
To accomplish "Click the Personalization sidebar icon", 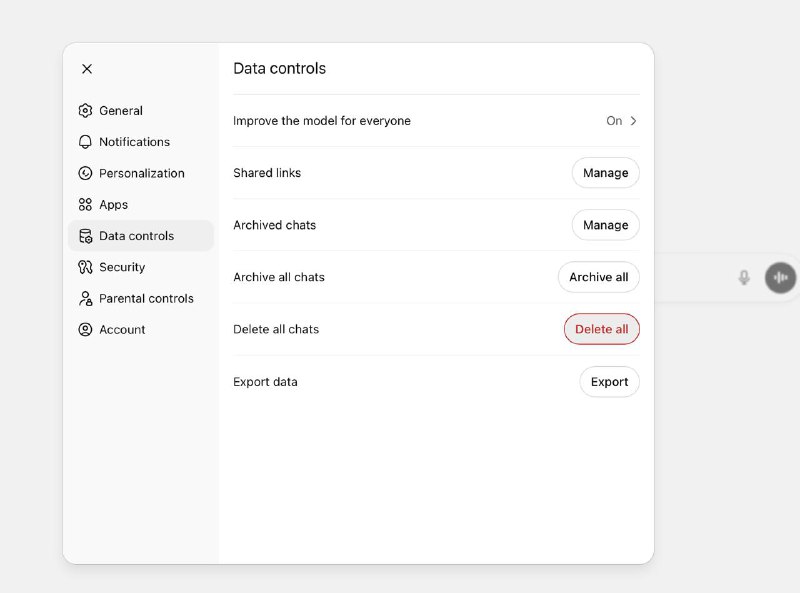I will [x=85, y=173].
